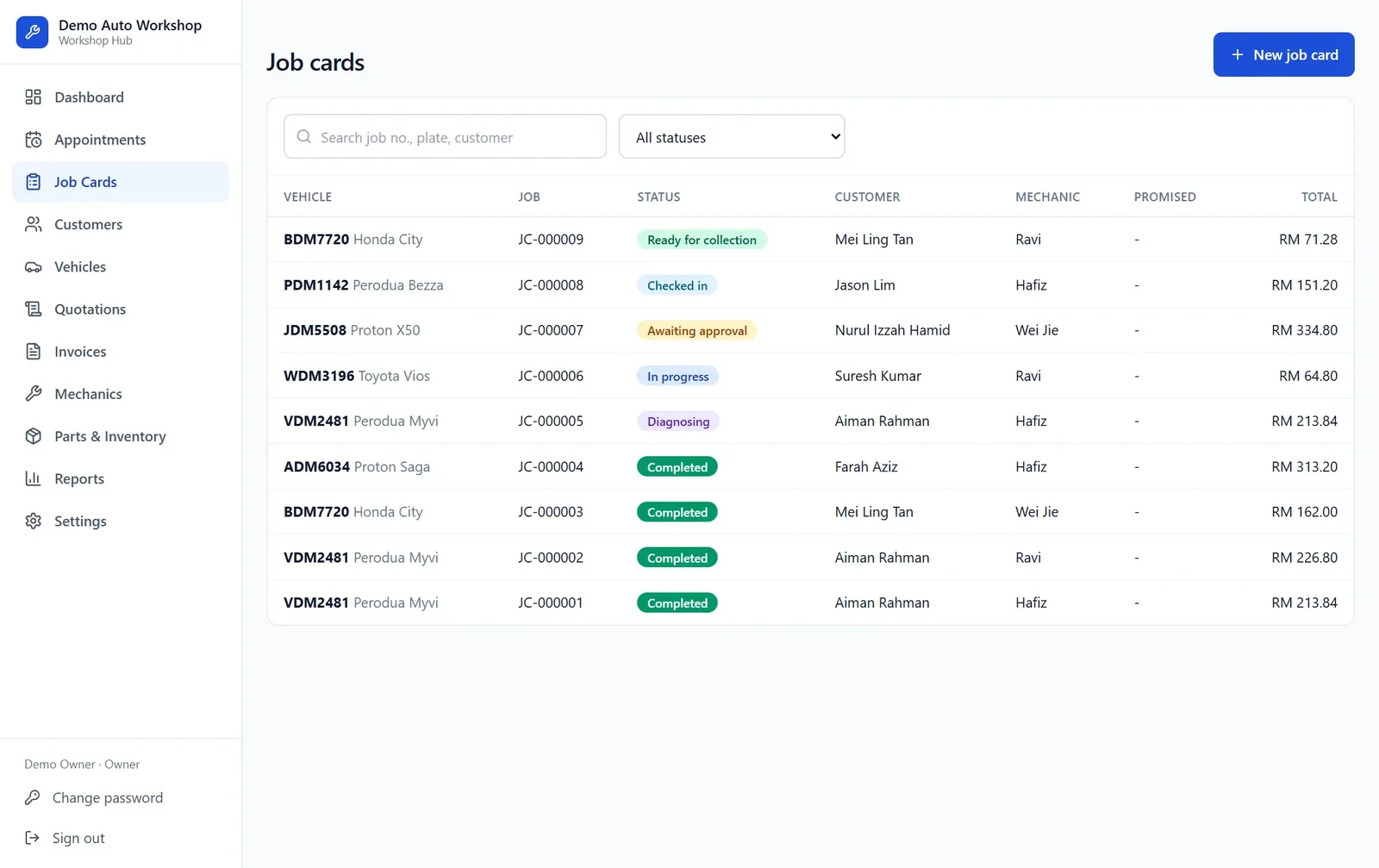This screenshot has height=868, width=1379.
Task: Click the Checked in status badge
Action: click(677, 285)
